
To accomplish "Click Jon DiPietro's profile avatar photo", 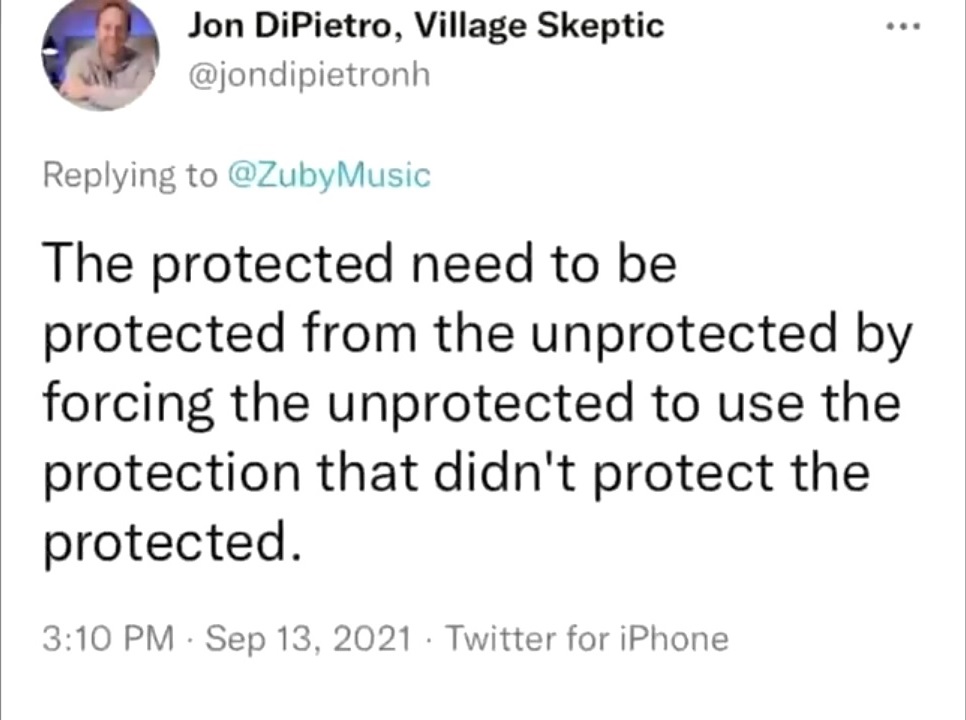I will (x=100, y=55).
